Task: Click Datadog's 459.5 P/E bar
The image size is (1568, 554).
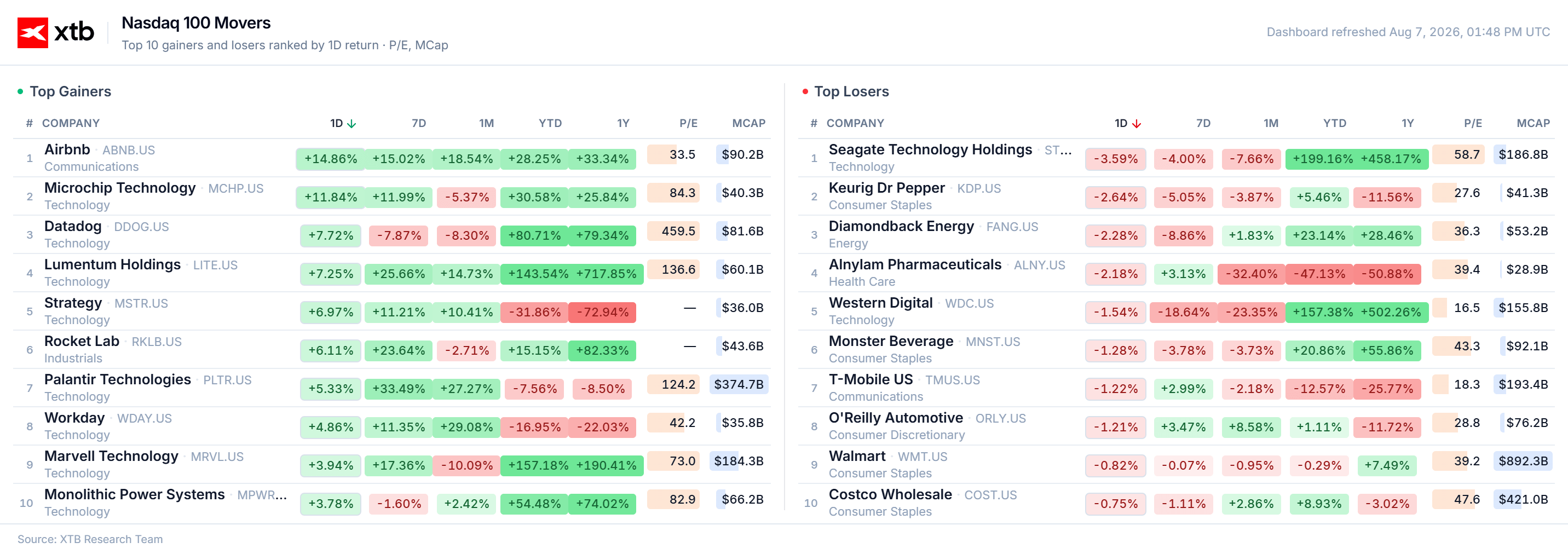Action: tap(673, 232)
